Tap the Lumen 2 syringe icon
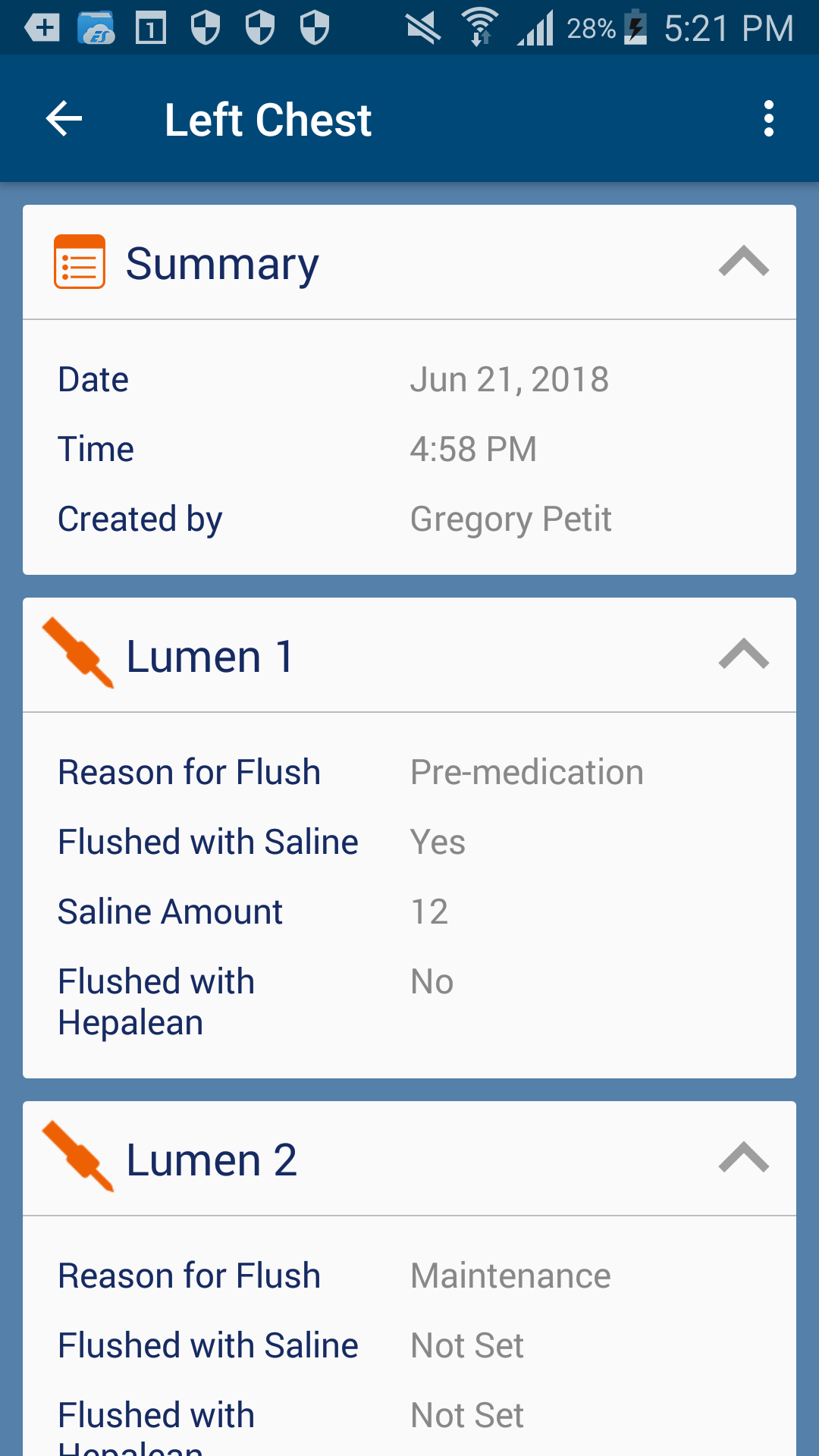The width and height of the screenshot is (819, 1456). coord(79,1157)
